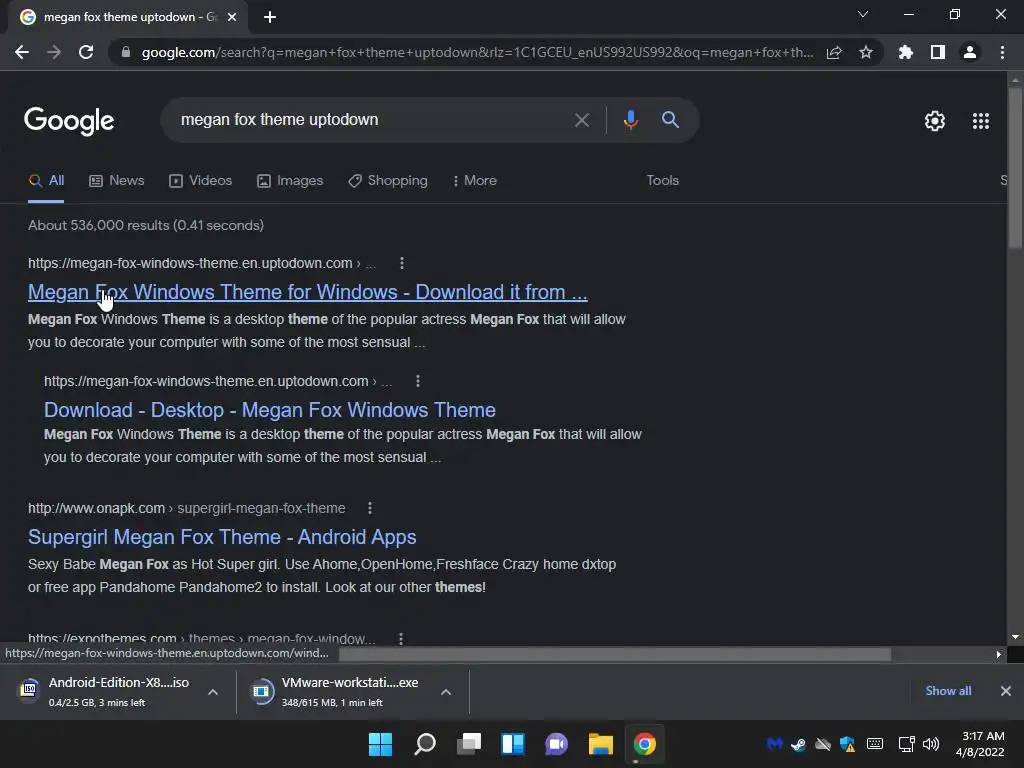Open the tab search chevron
1024x768 pixels.
pos(863,14)
